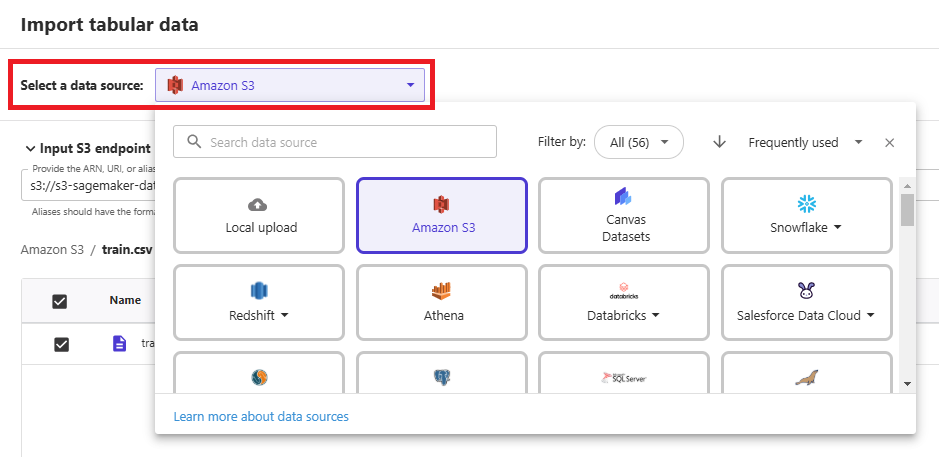Select the Local upload data source card

click(259, 216)
